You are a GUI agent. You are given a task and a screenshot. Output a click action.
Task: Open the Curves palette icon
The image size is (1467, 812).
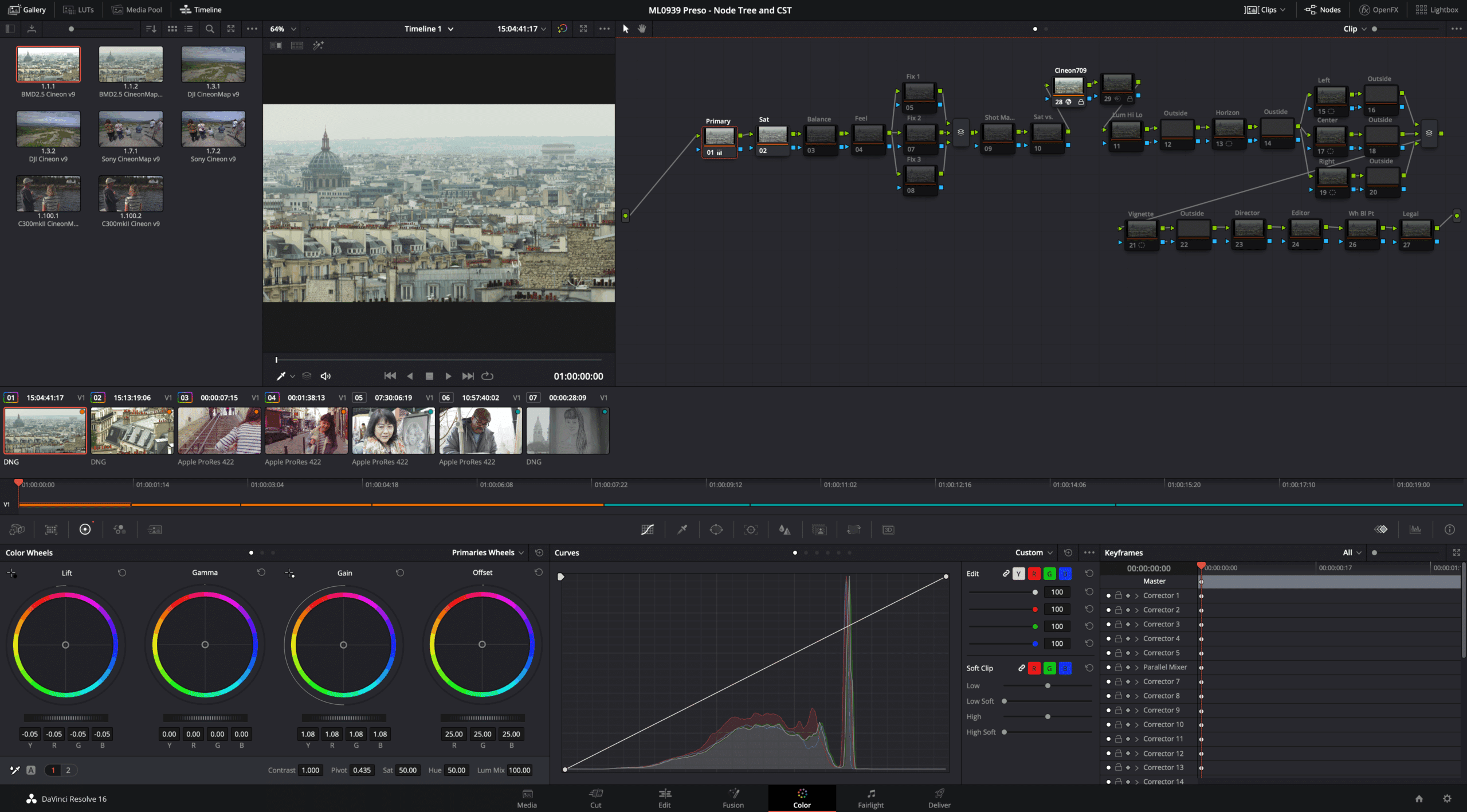coord(648,529)
